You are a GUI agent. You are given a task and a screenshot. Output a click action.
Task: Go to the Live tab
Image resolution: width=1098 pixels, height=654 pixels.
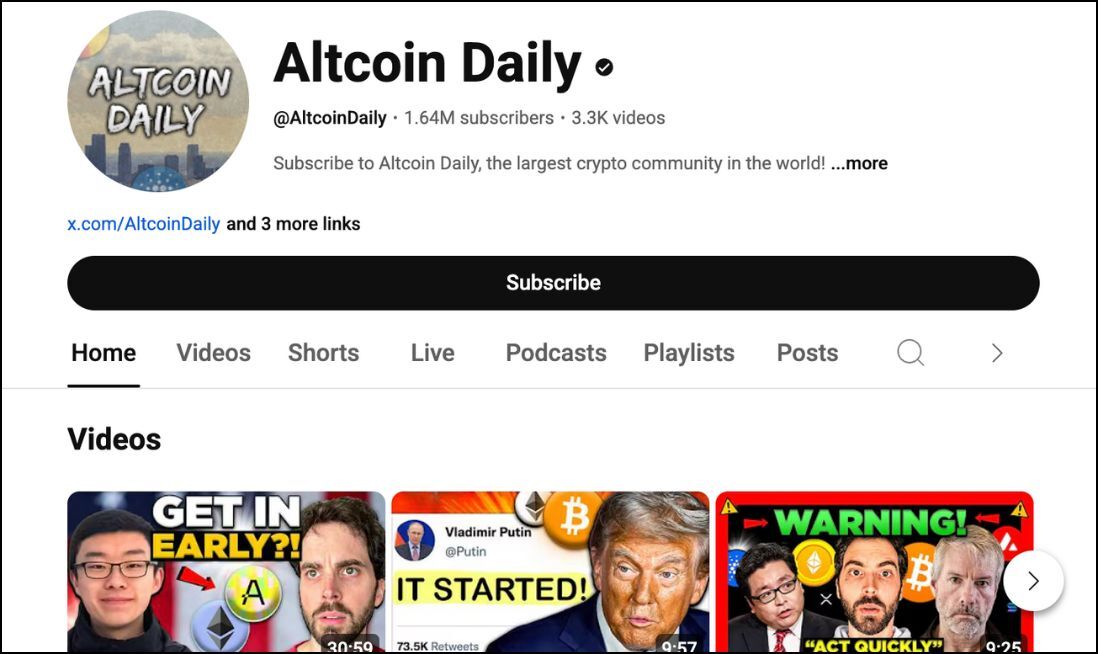pos(433,353)
